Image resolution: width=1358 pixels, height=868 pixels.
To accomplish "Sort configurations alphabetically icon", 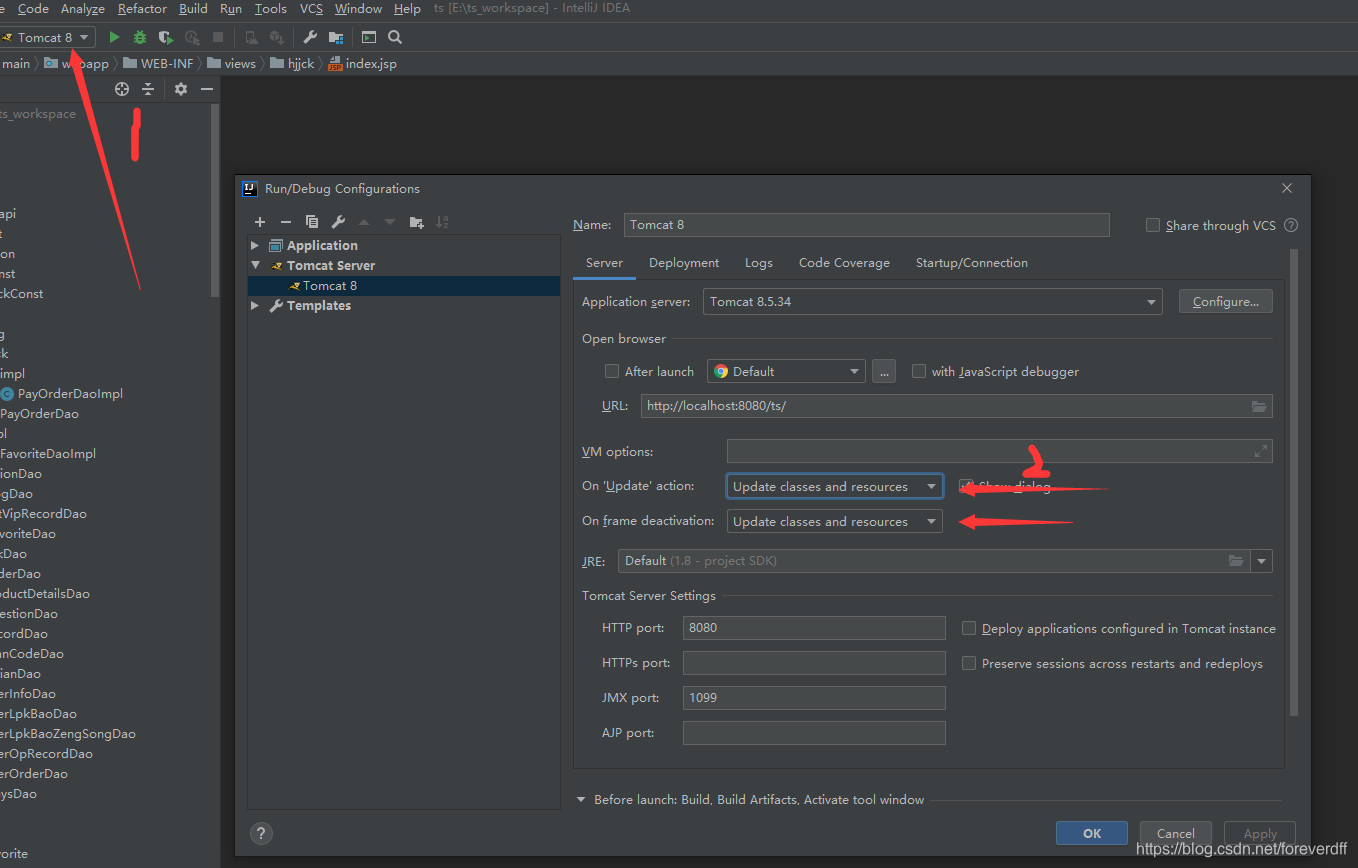I will [x=442, y=222].
